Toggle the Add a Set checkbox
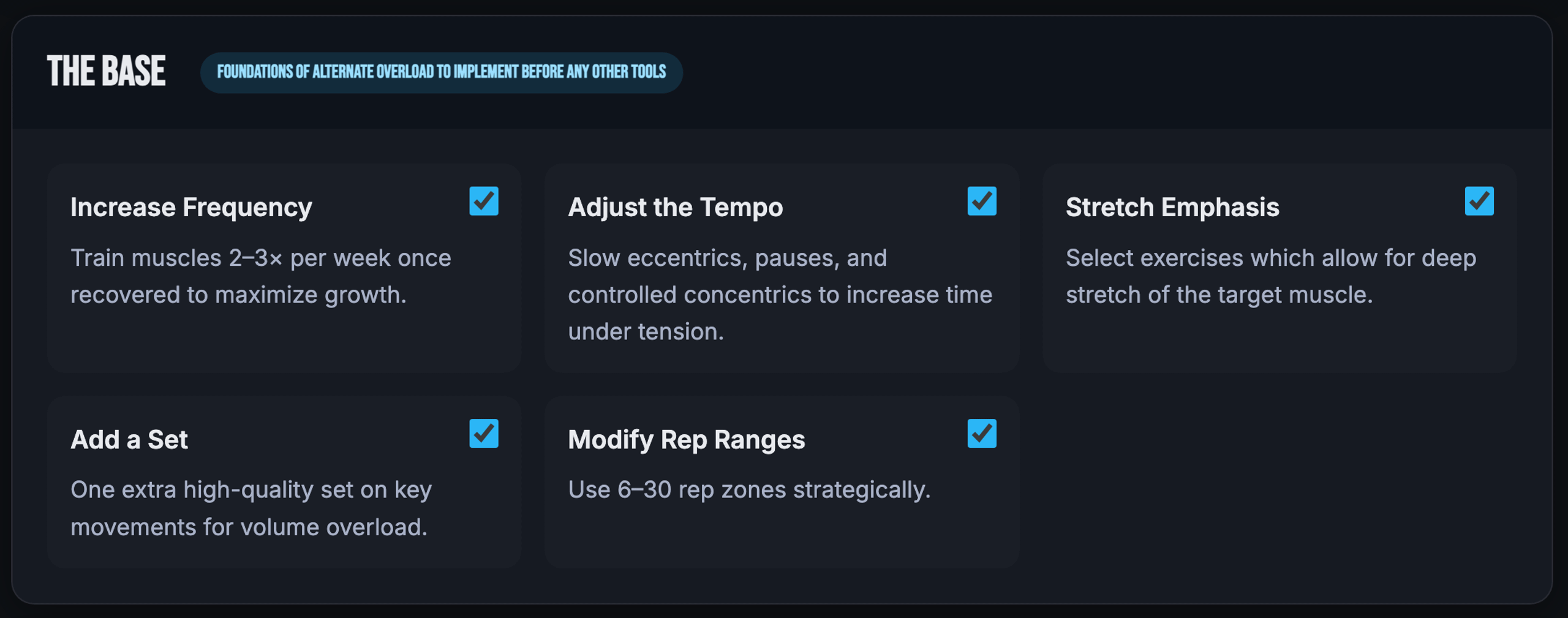Screen dimensions: 1568x618 (484, 433)
